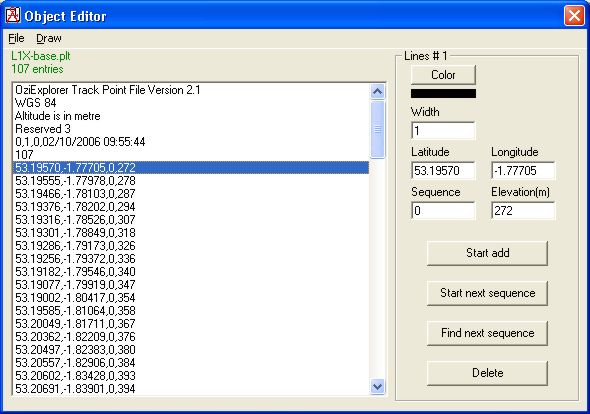Click the Latitude field showing 53.19570
Viewport: 590px width, 414px height.
coord(443,170)
